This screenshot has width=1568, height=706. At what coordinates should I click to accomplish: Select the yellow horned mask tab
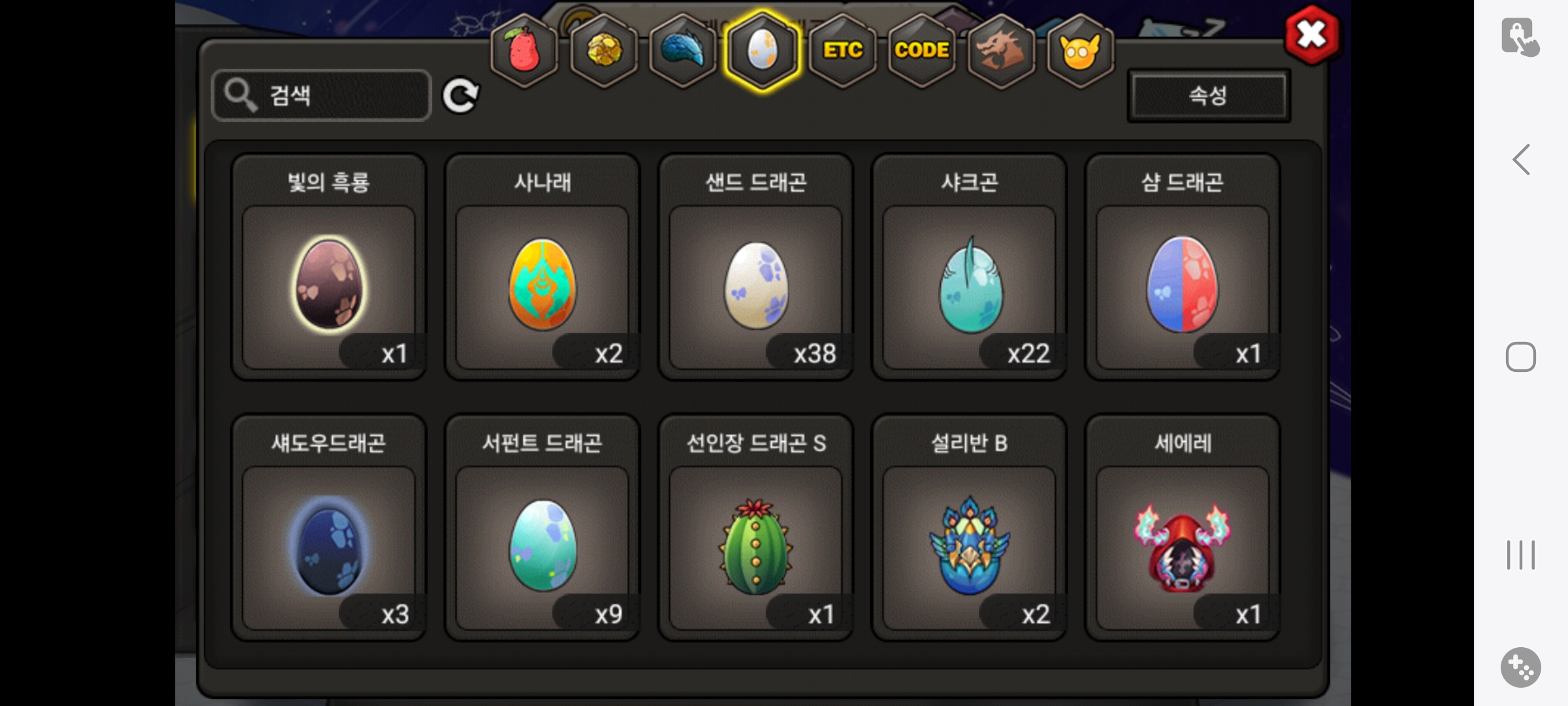pyautogui.click(x=1081, y=51)
